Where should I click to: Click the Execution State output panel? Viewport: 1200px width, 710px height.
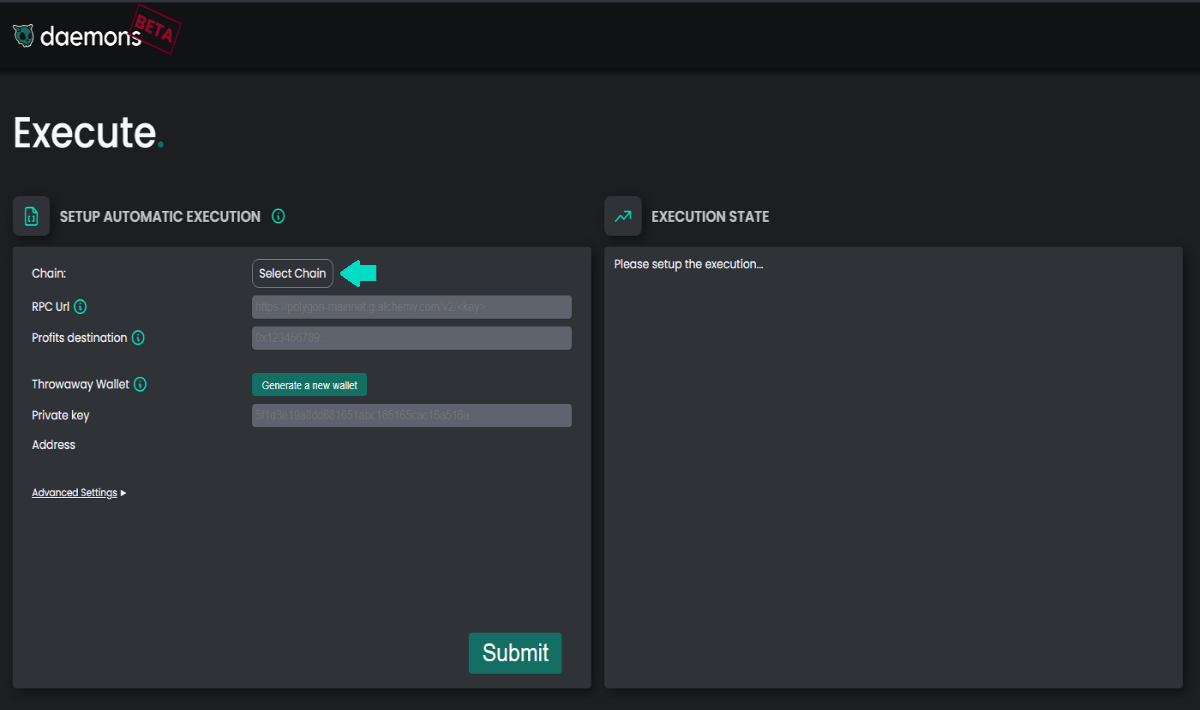pos(893,467)
